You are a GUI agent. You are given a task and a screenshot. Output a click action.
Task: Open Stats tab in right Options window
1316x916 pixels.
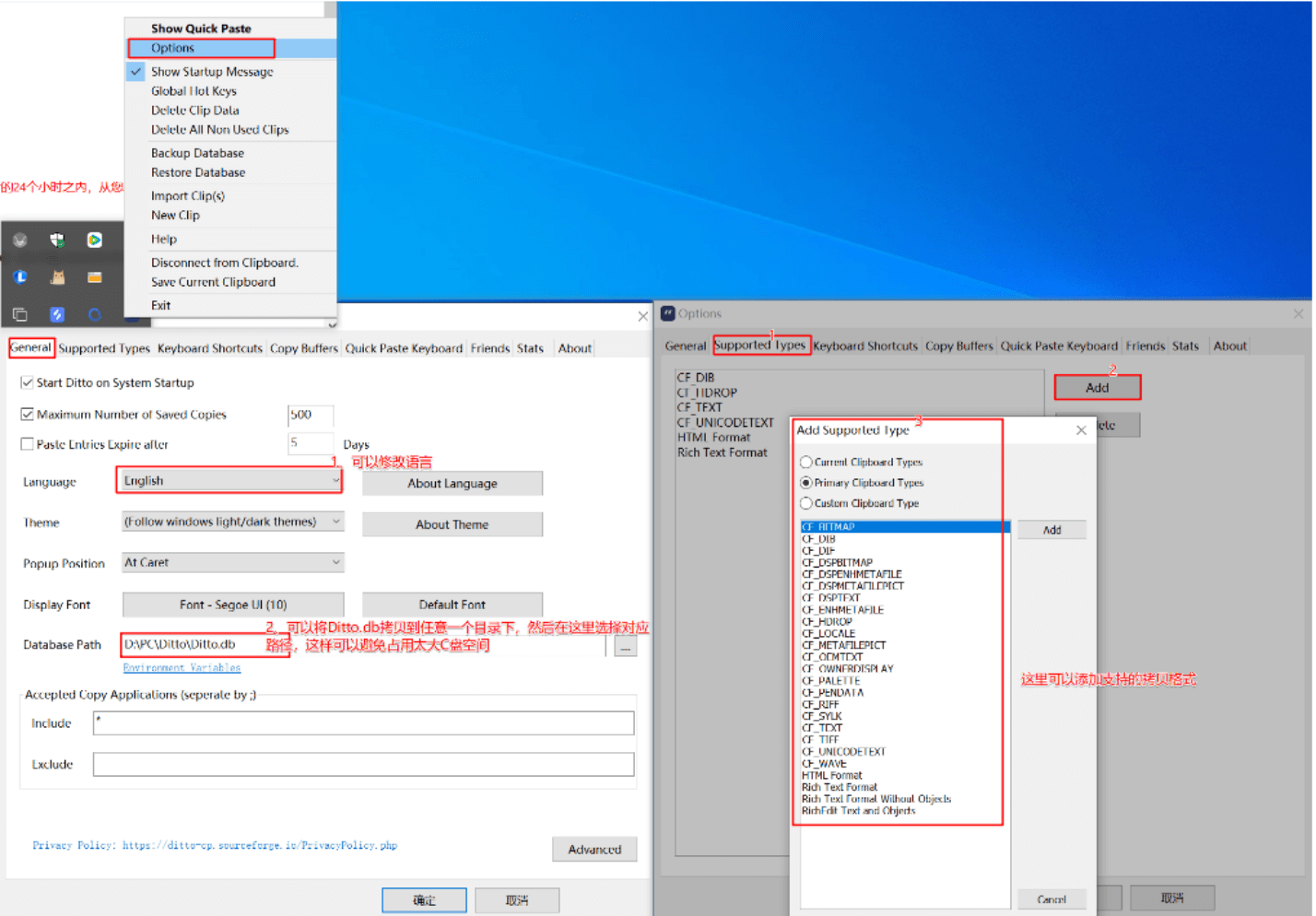tap(1186, 346)
